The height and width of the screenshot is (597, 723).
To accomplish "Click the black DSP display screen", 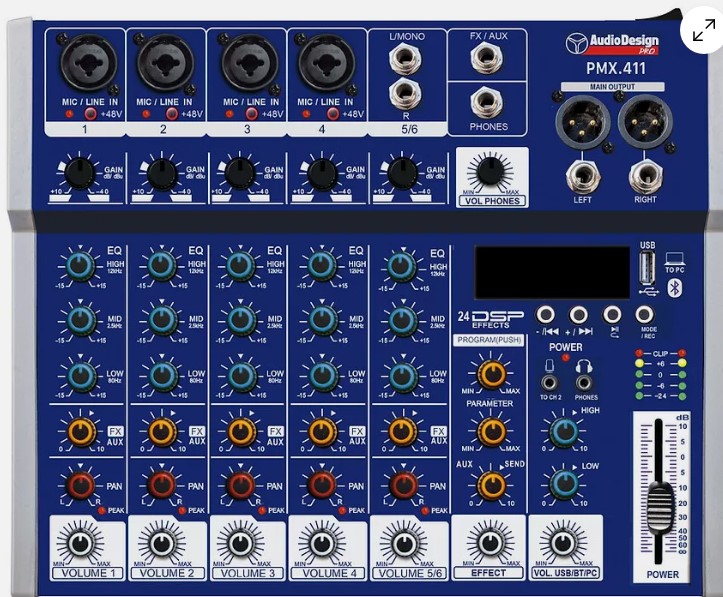I will [552, 272].
